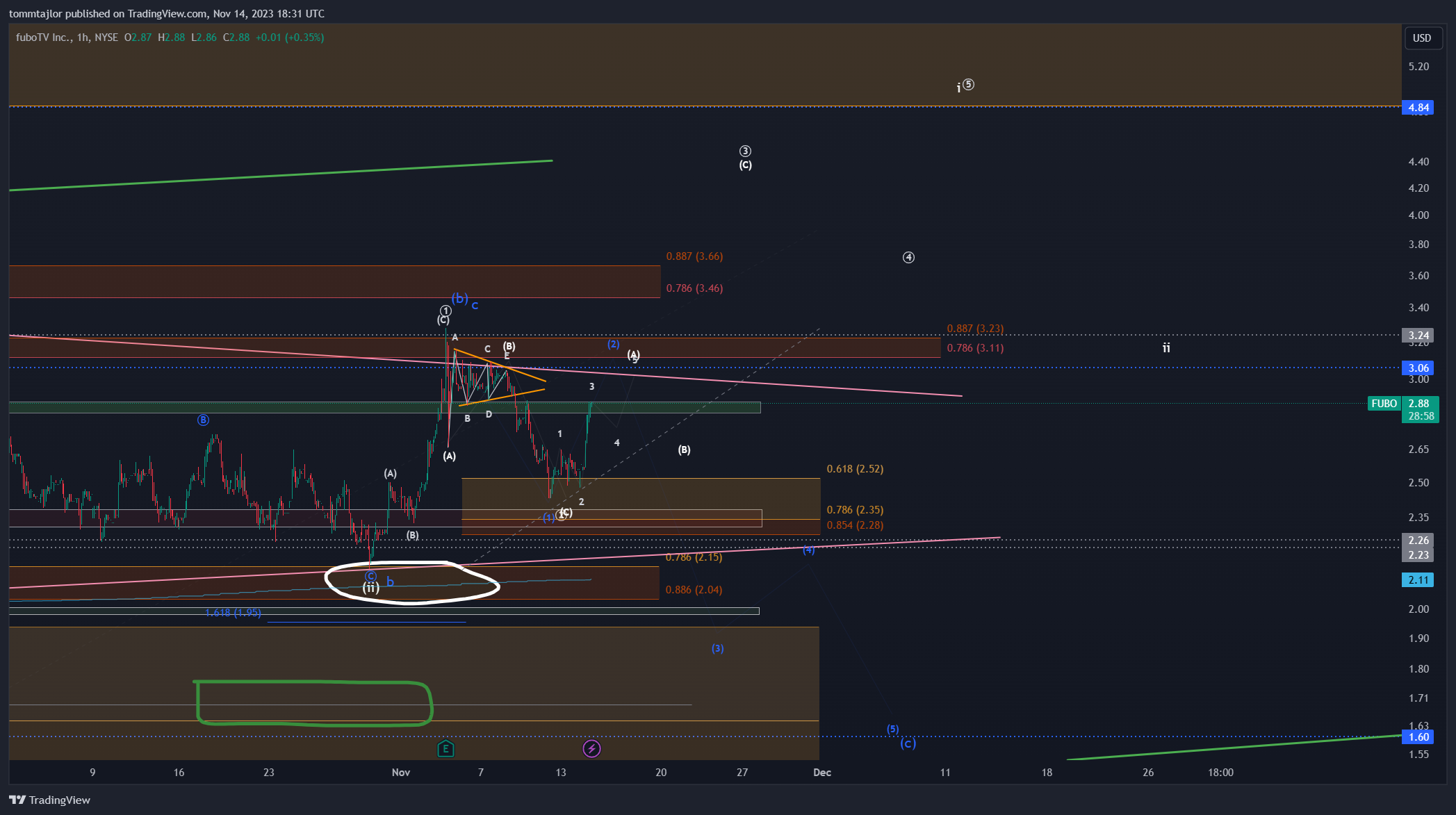The image size is (1456, 815).
Task: Click wave number 3 label
Action: tap(591, 387)
